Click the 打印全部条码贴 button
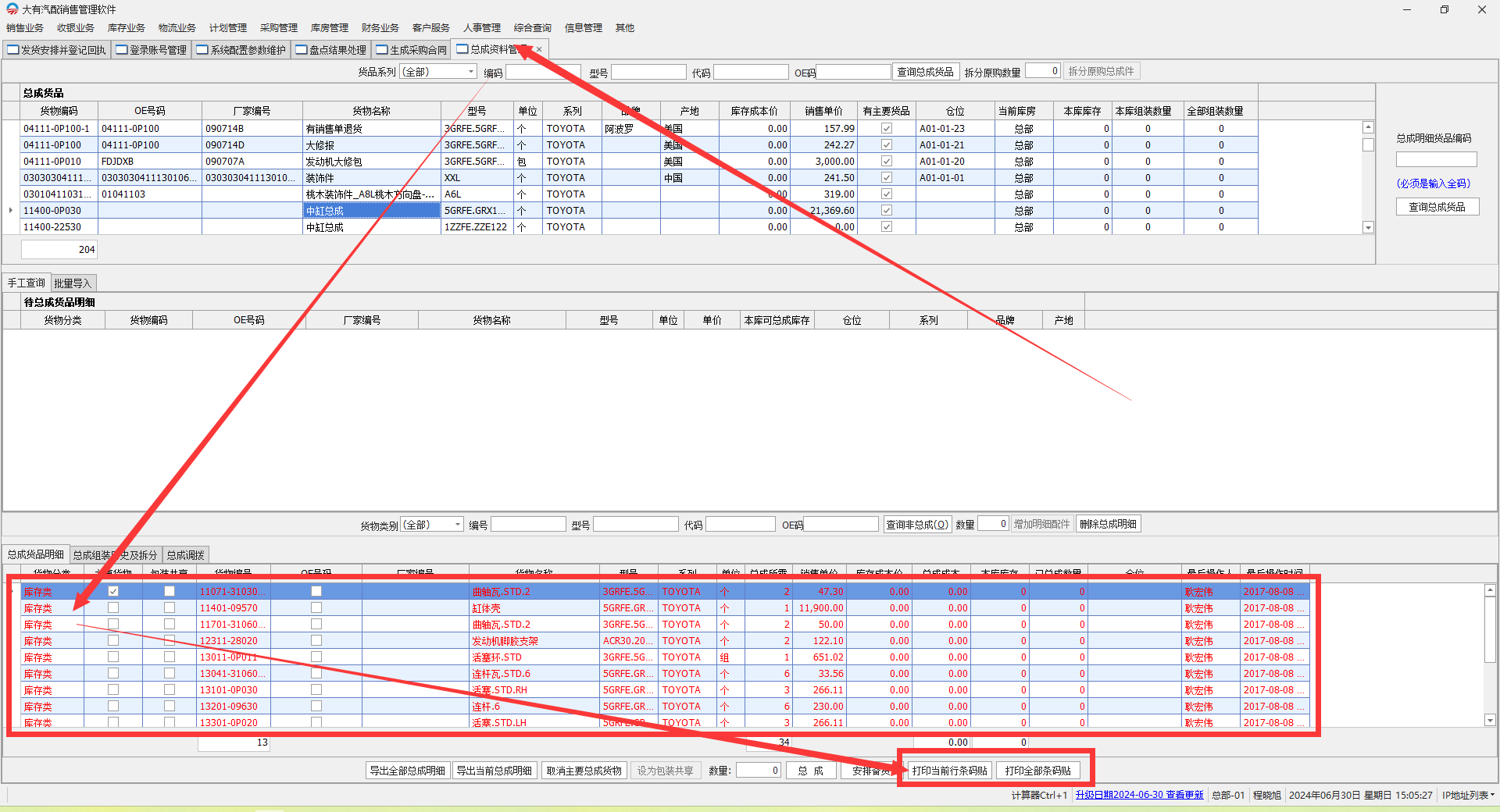The width and height of the screenshot is (1500, 812). 1038,771
